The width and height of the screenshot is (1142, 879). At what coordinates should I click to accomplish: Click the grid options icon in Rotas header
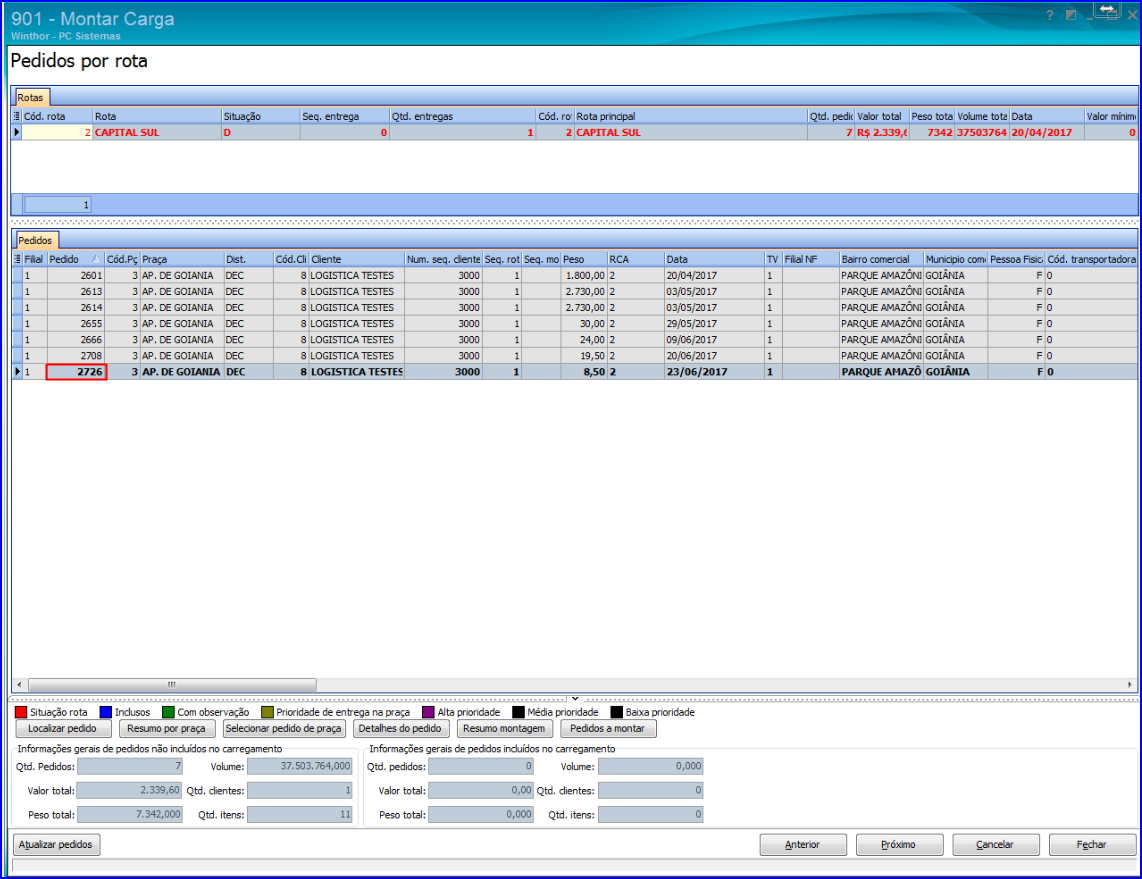(x=17, y=116)
